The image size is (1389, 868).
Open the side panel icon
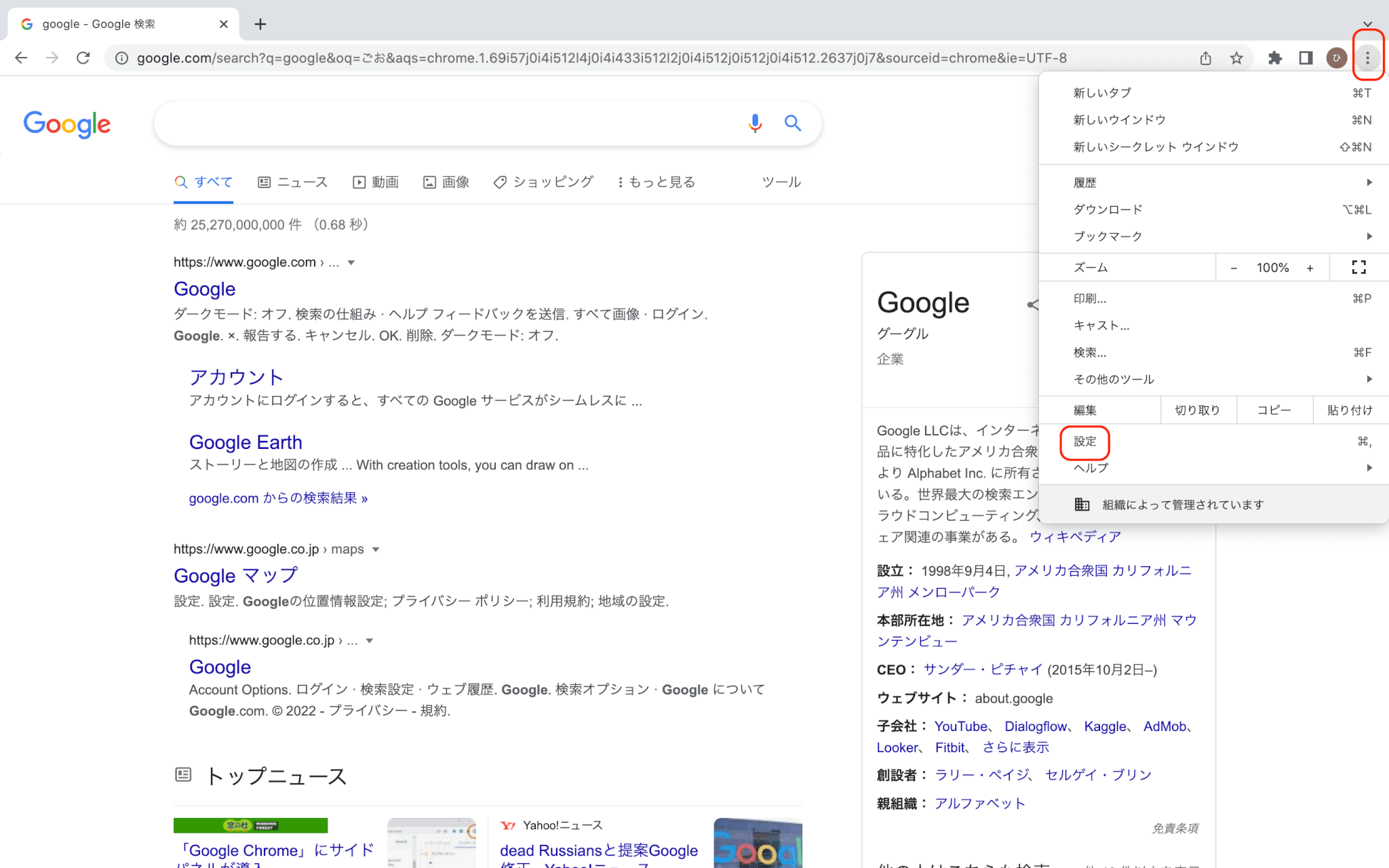tap(1305, 58)
